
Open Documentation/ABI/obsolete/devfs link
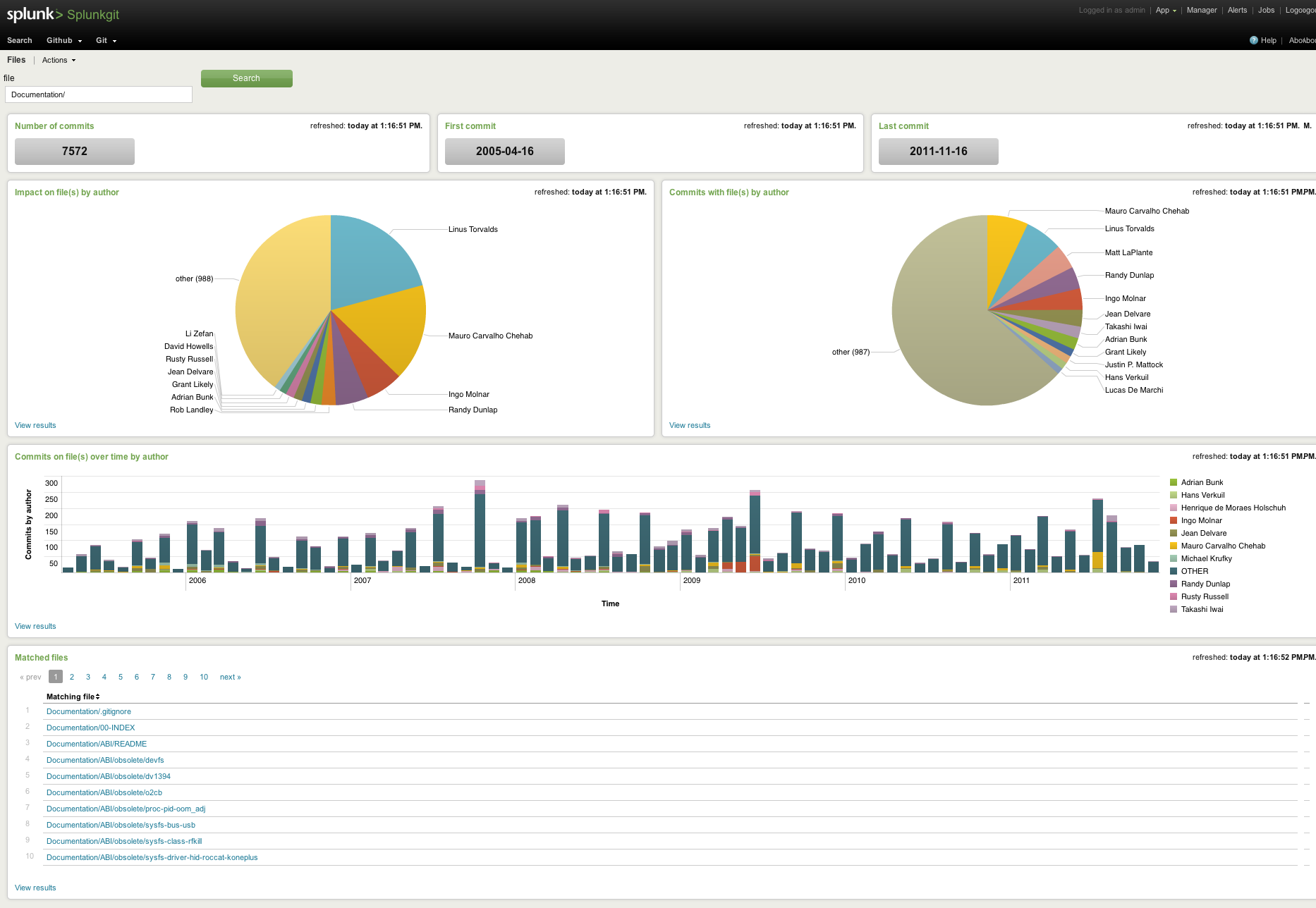[x=105, y=760]
